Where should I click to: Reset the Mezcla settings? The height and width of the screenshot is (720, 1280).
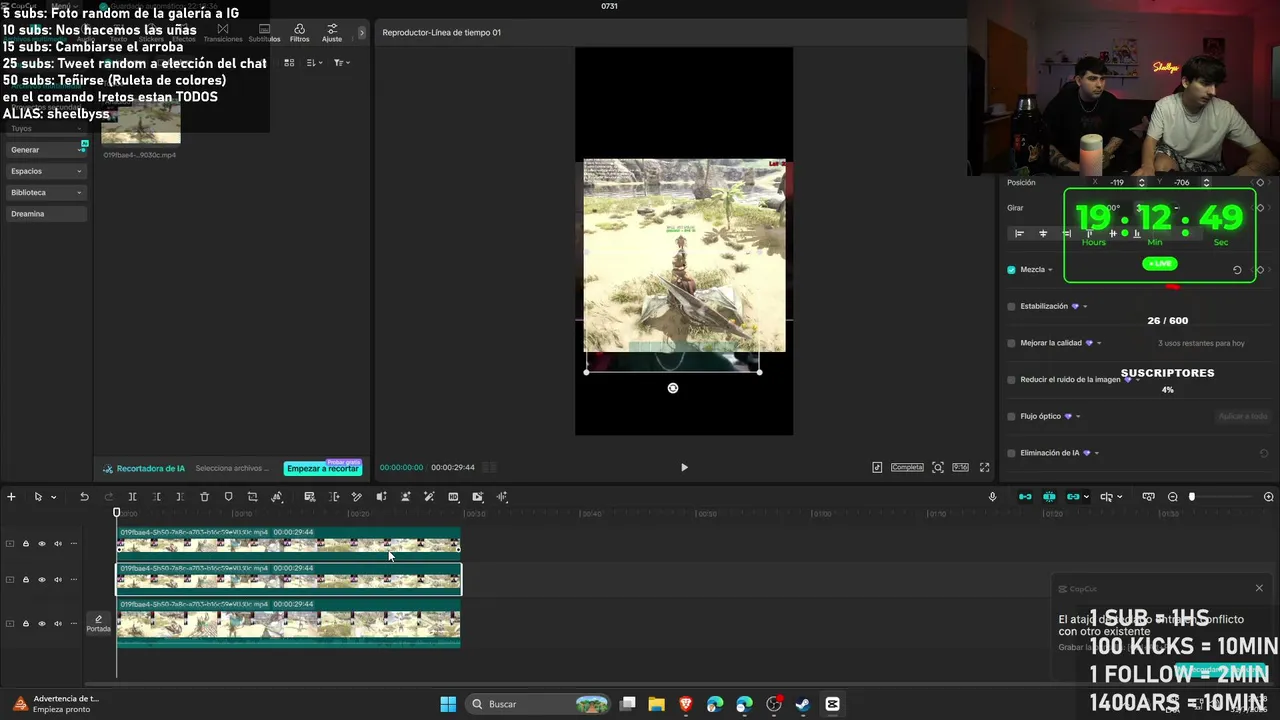1237,270
